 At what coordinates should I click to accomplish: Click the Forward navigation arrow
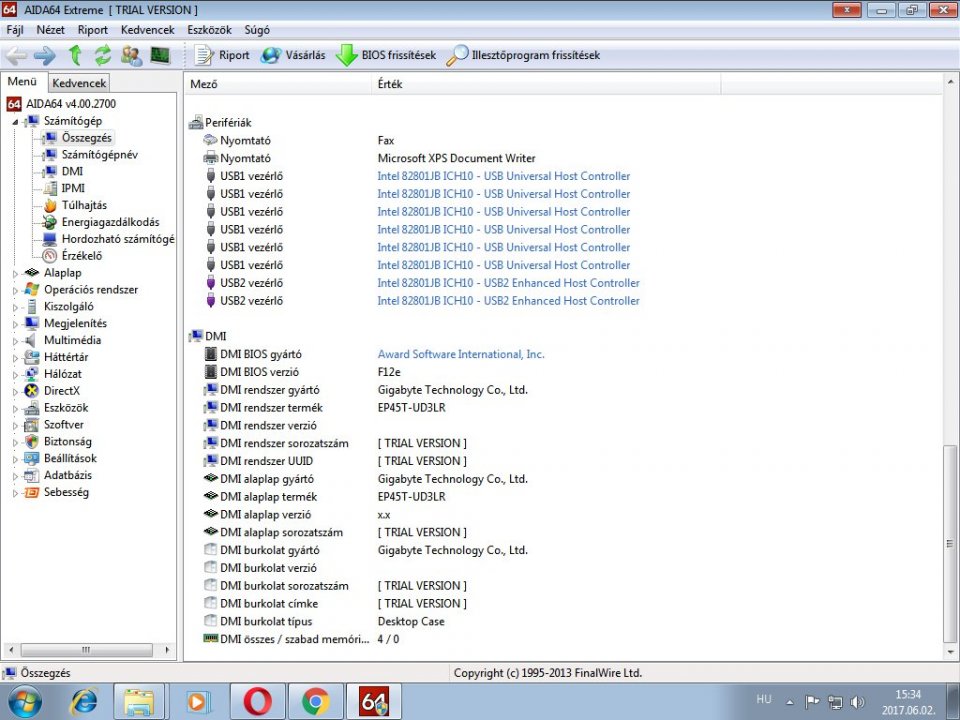coord(45,56)
